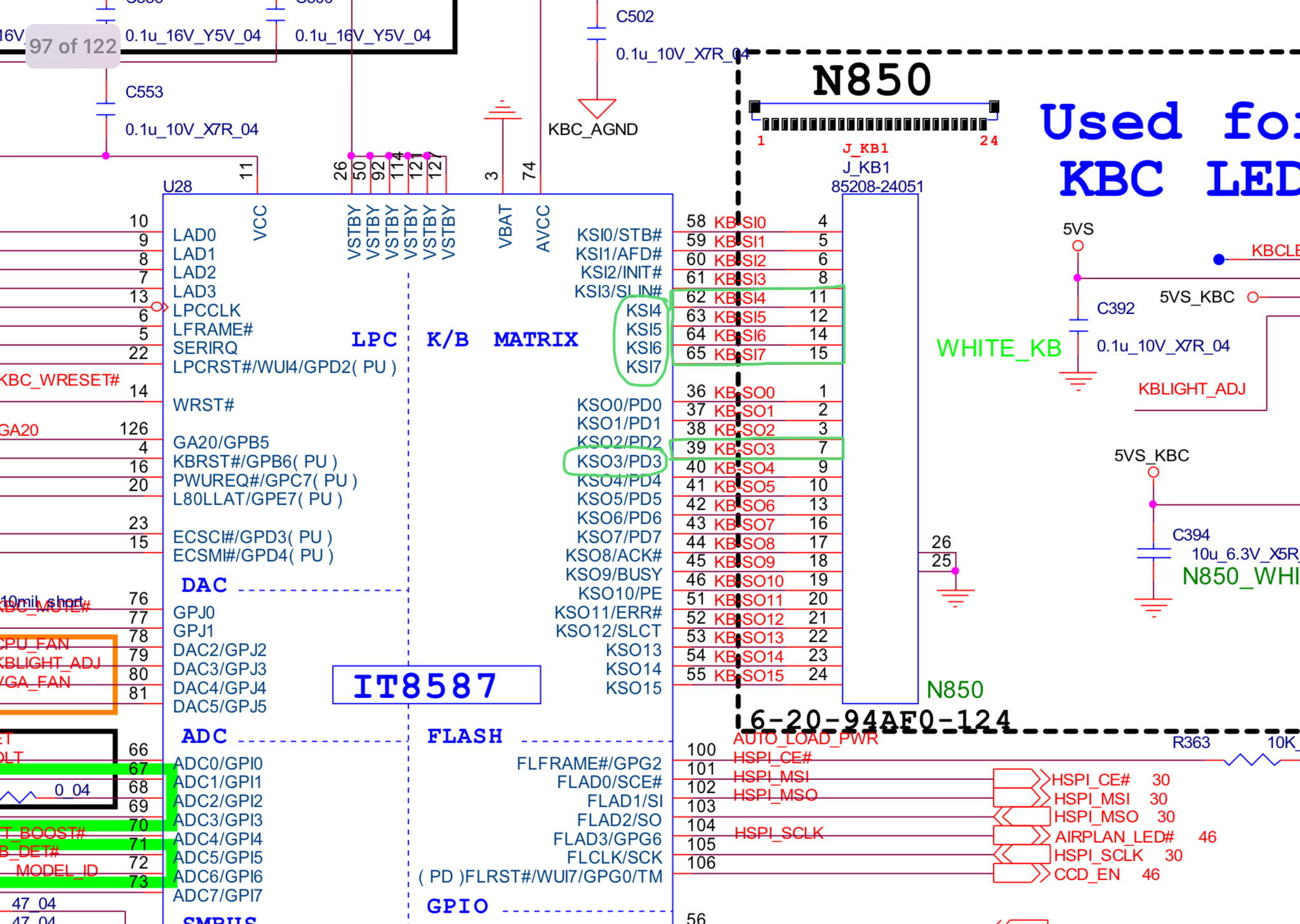Select the FLCLK/SCK pin name
The width and height of the screenshot is (1300, 924).
614,857
